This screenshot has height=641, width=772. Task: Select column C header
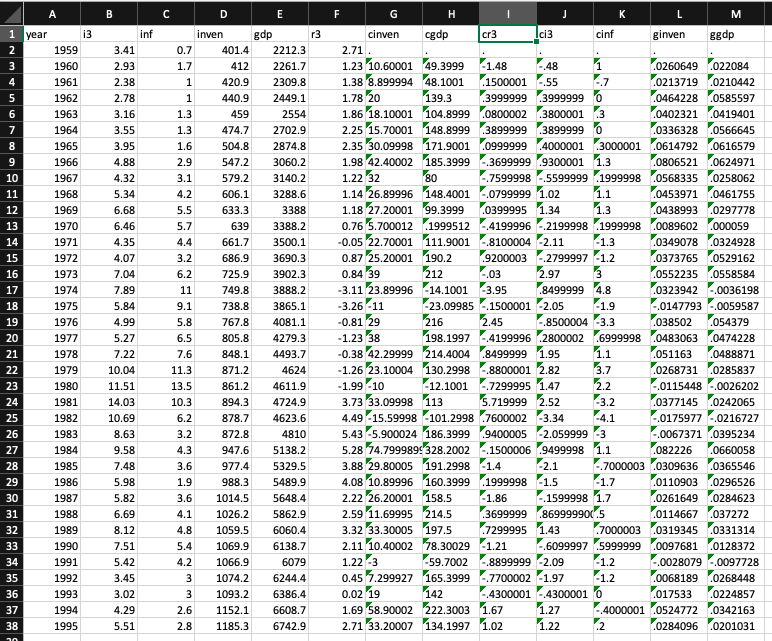coord(166,14)
